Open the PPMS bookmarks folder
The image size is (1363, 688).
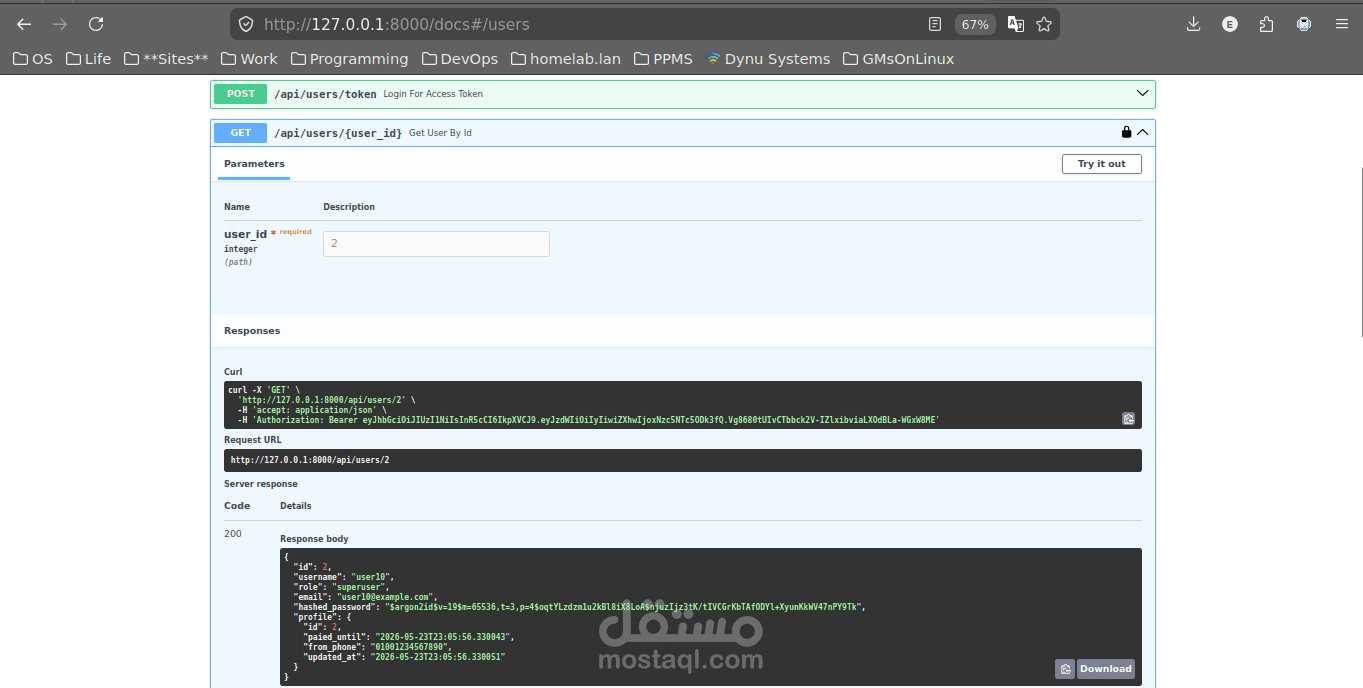pos(663,59)
